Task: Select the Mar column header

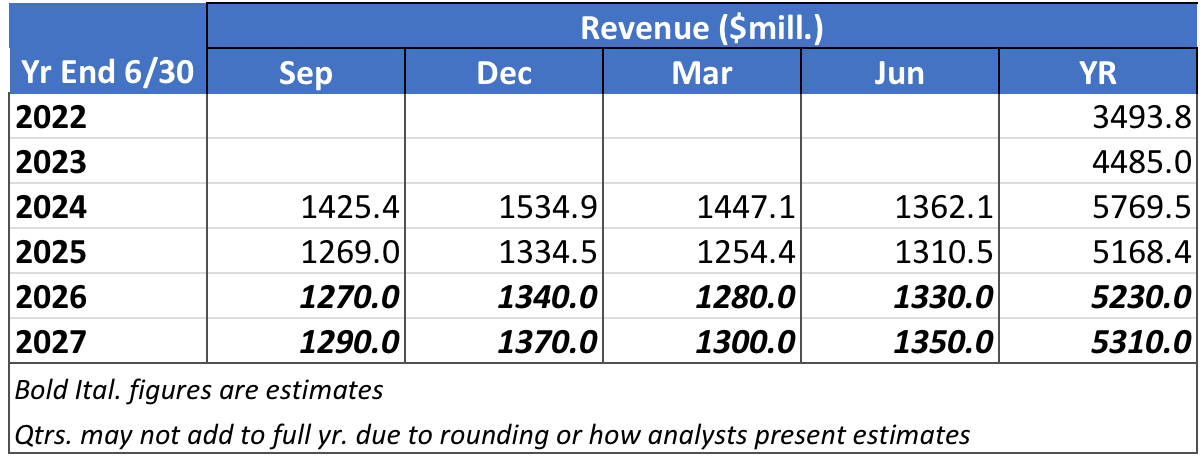Action: point(702,72)
